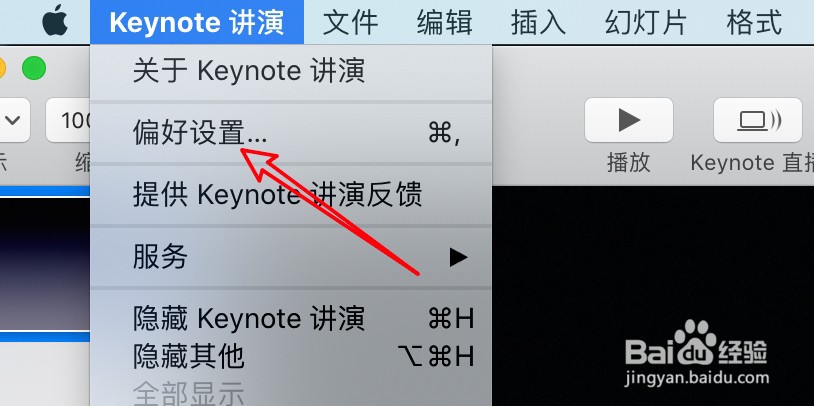Screen dimensions: 814x406
Task: Click the Keynote Live broadcast icon
Action: [x=758, y=120]
